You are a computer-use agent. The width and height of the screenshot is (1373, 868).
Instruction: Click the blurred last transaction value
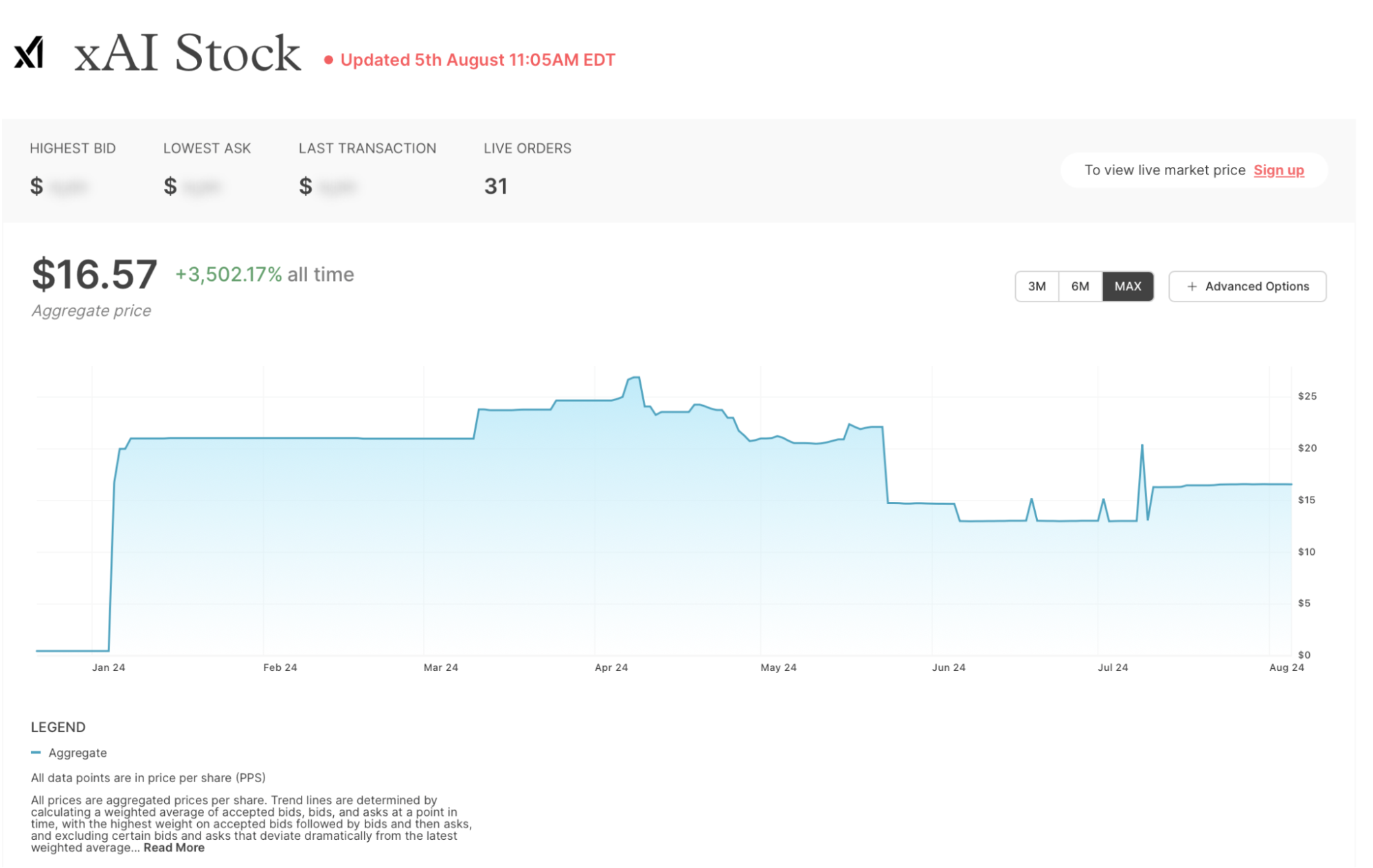[x=337, y=187]
